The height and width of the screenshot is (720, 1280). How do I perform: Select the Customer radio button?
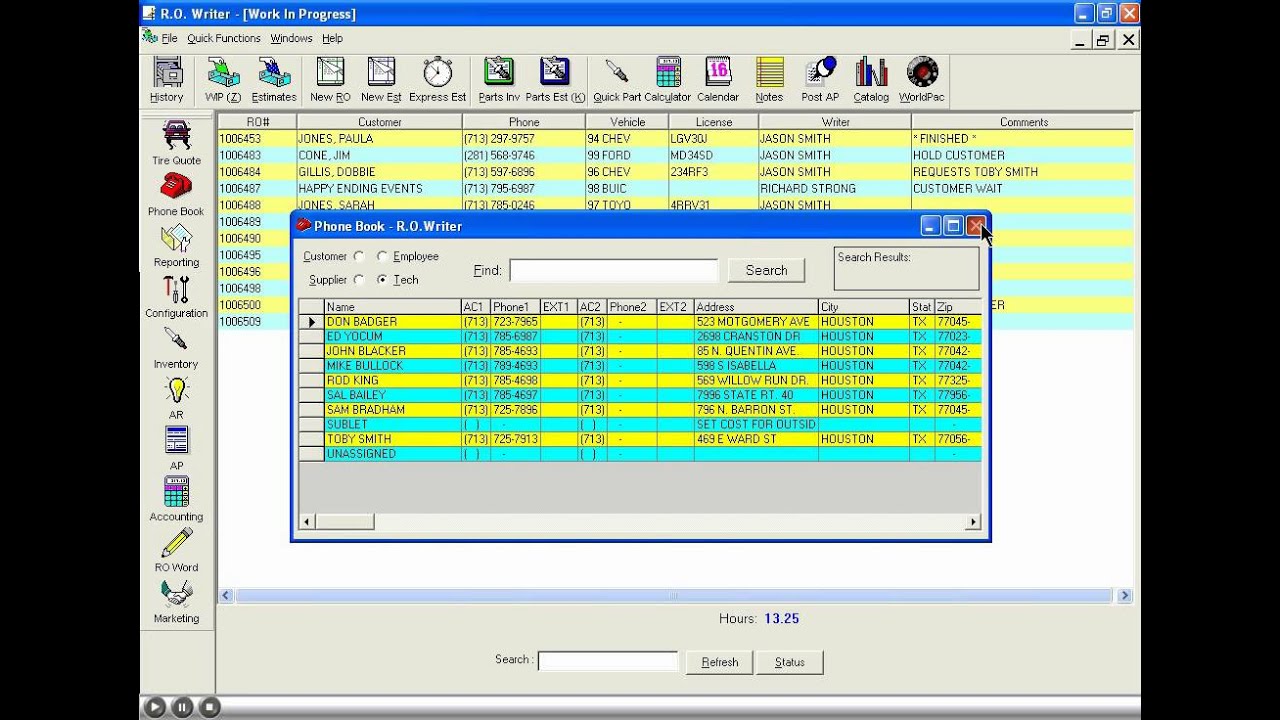pos(359,257)
